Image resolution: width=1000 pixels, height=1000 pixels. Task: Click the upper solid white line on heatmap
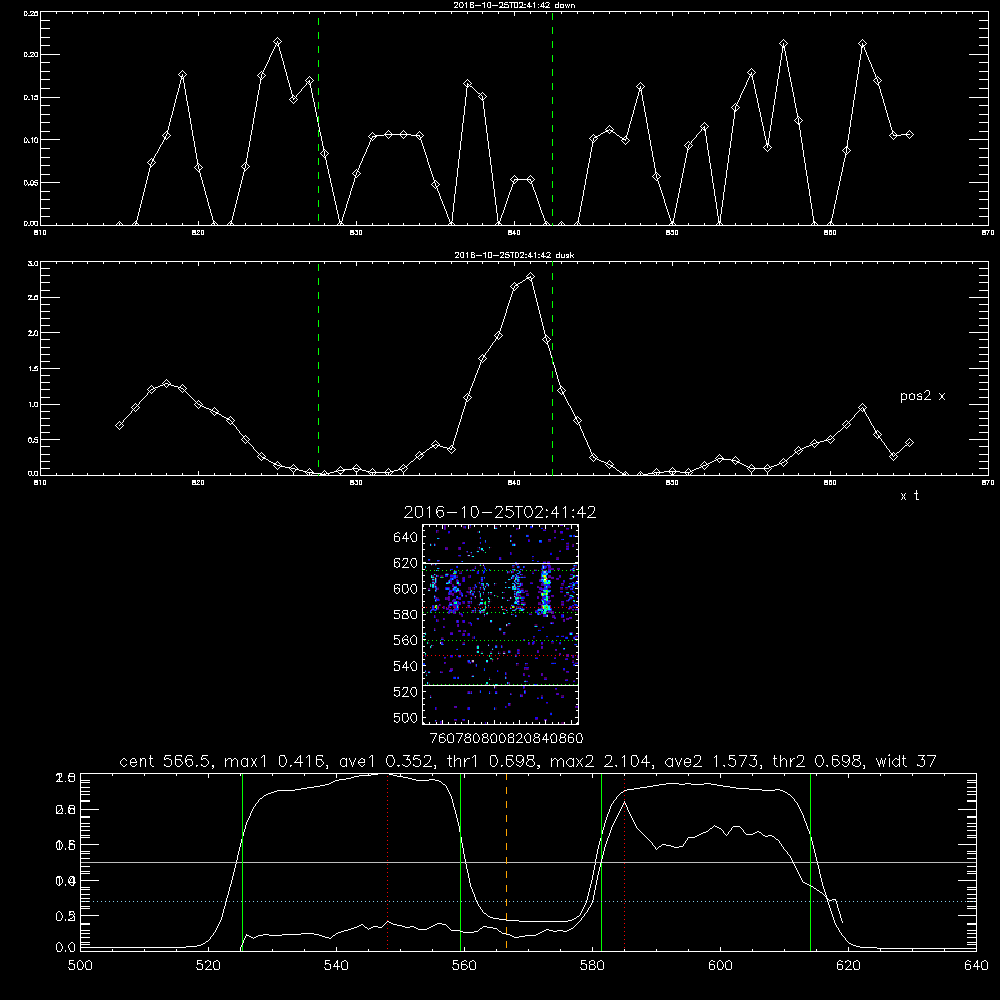click(500, 563)
